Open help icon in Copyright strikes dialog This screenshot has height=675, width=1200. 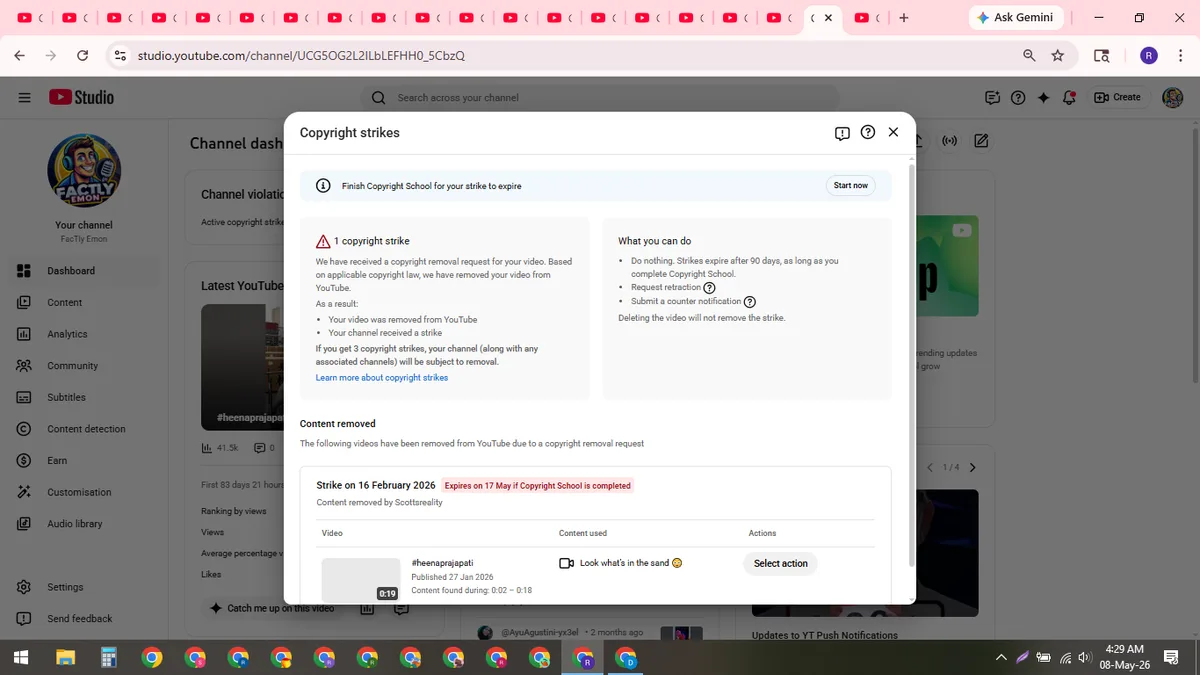(868, 132)
